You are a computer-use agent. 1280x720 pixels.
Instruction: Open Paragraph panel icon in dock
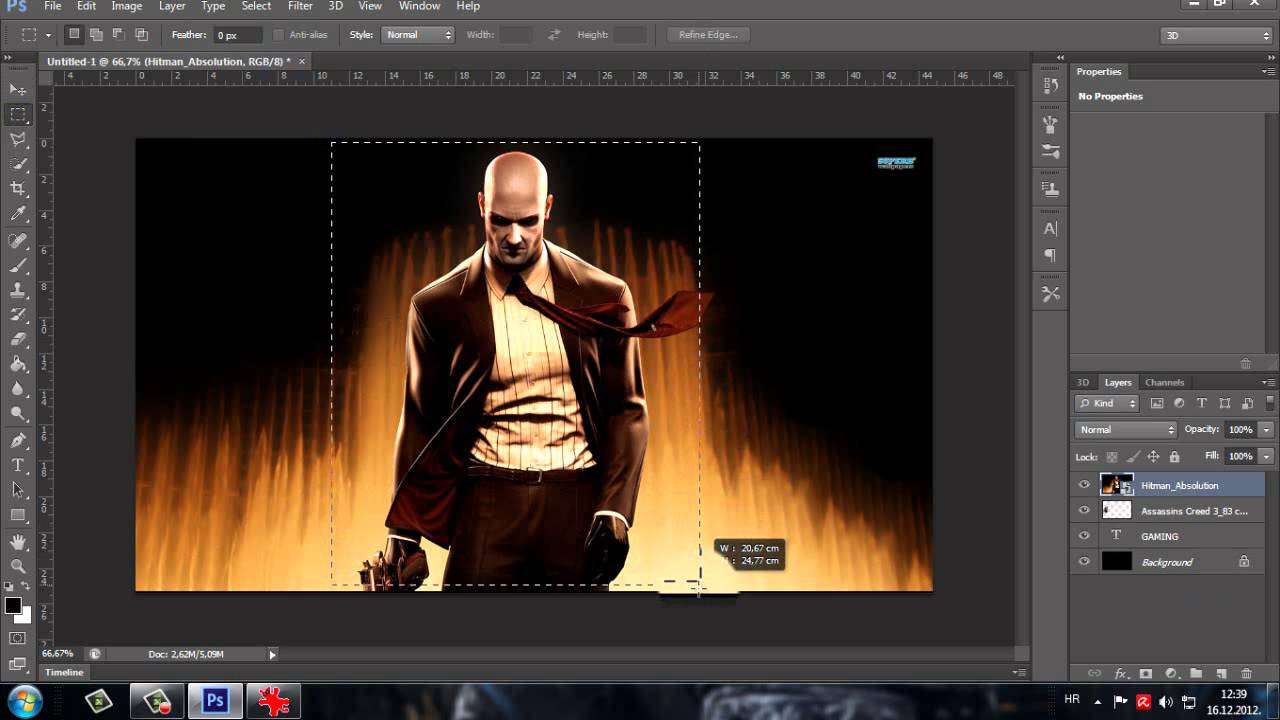point(1050,256)
